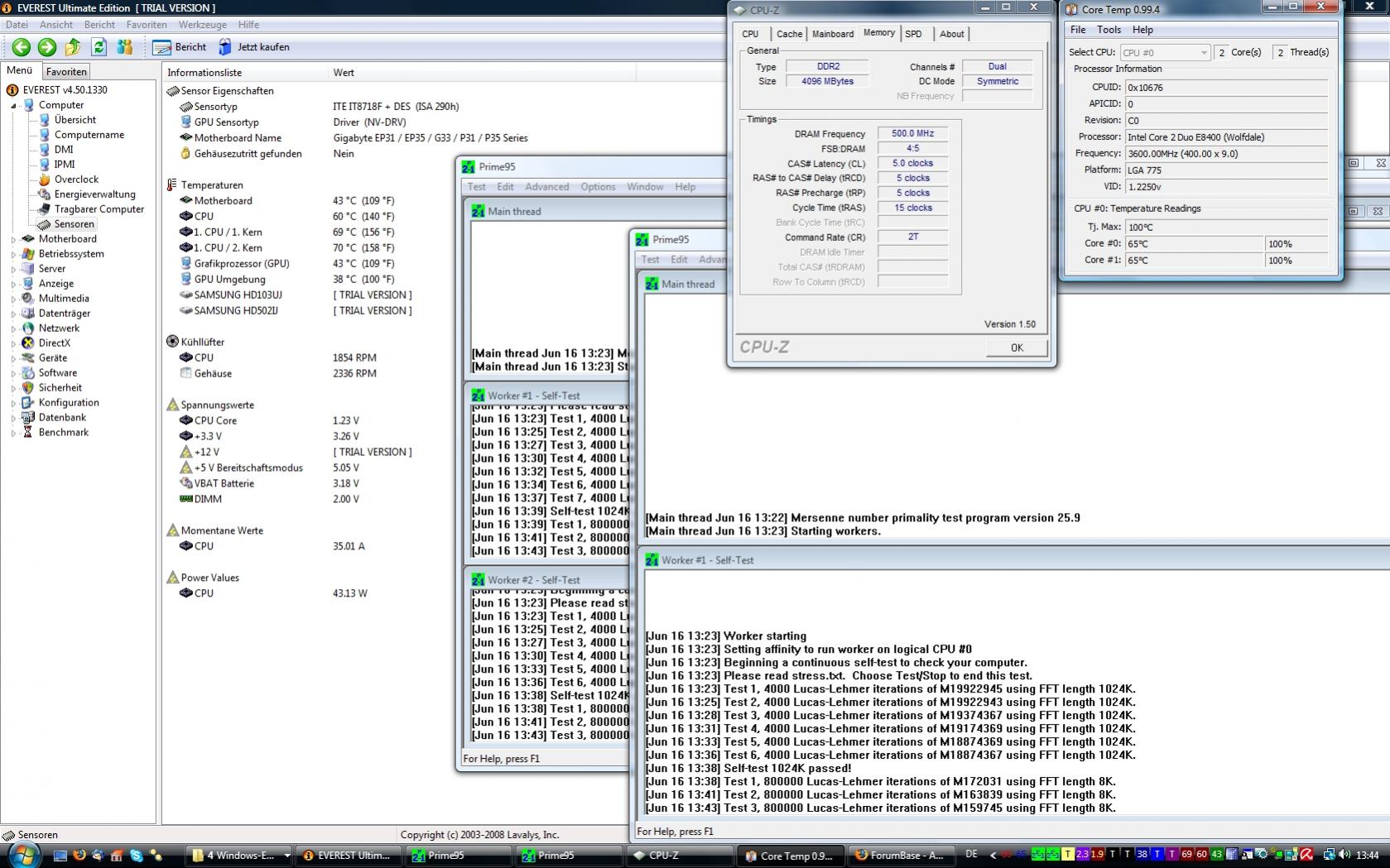Expand the Server tree node
This screenshot has width=1390, height=868.
coord(13,270)
